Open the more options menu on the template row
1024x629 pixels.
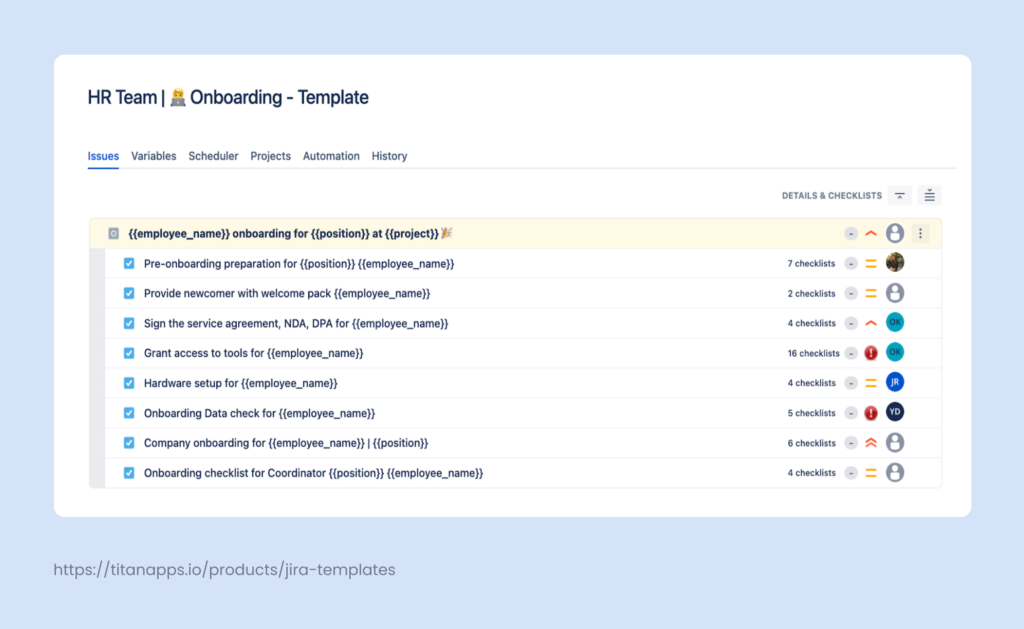click(920, 232)
